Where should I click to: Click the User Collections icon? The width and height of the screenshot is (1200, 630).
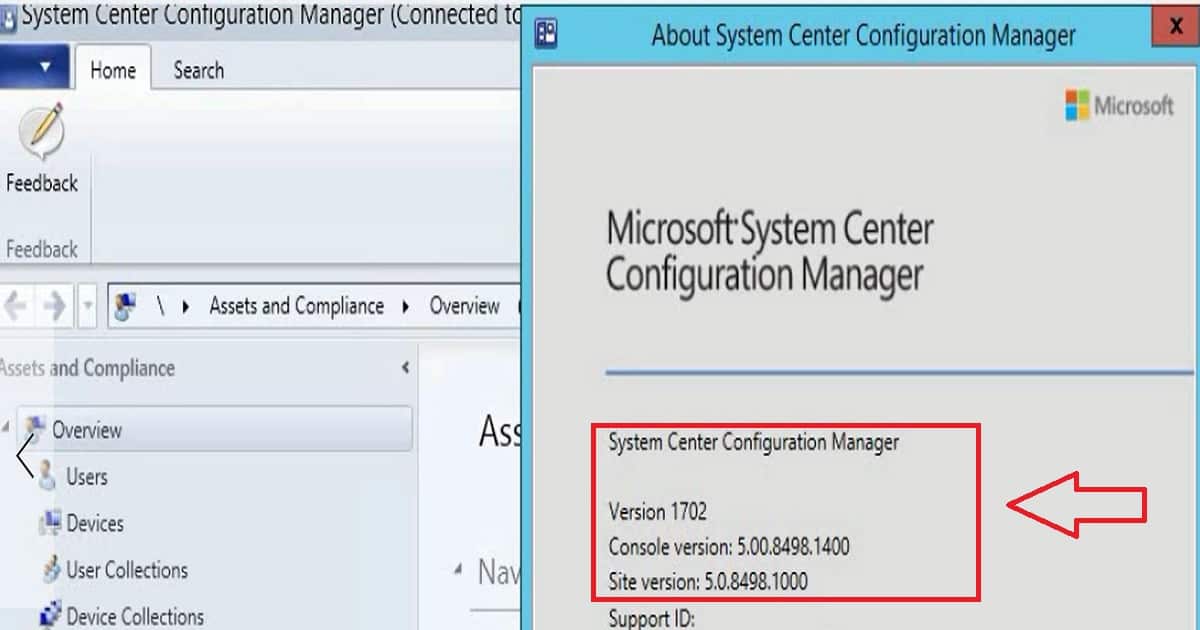coord(50,570)
